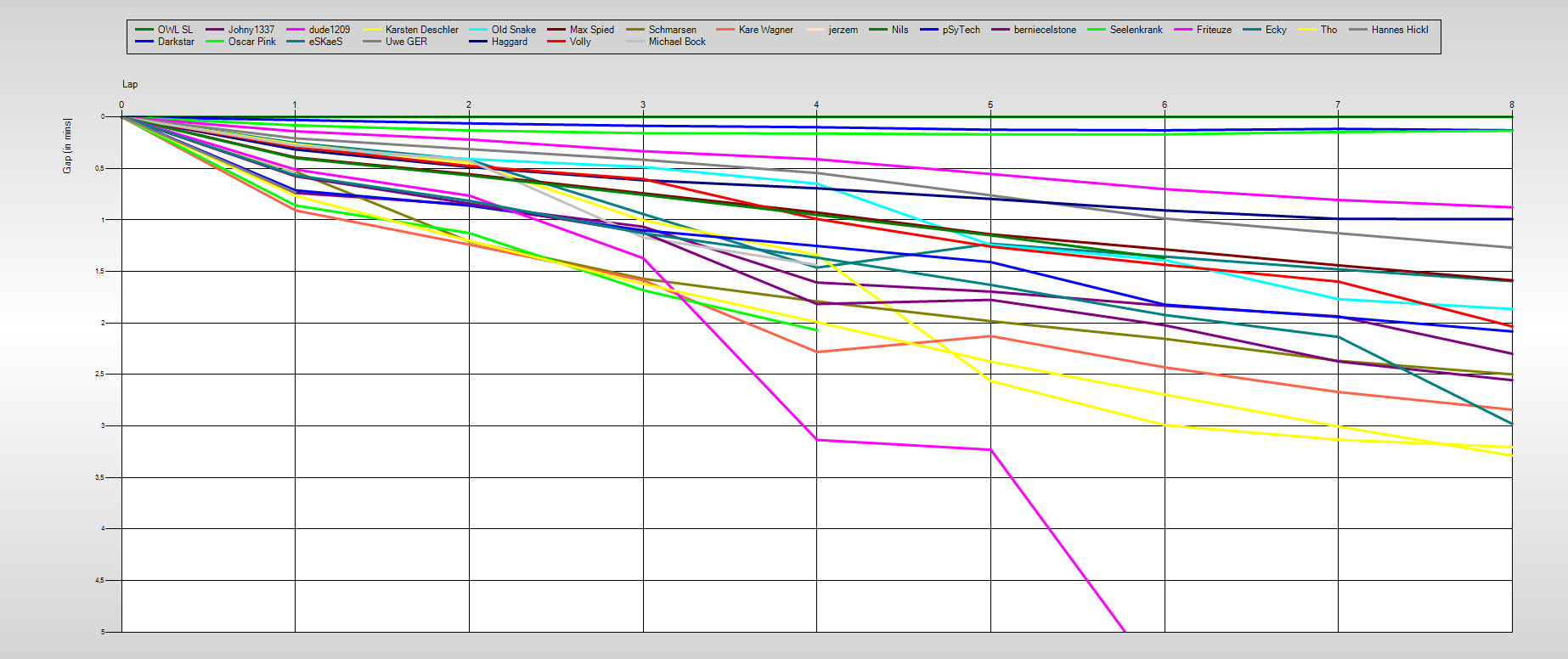Click the orange Kare Wagner color swatch

click(725, 30)
